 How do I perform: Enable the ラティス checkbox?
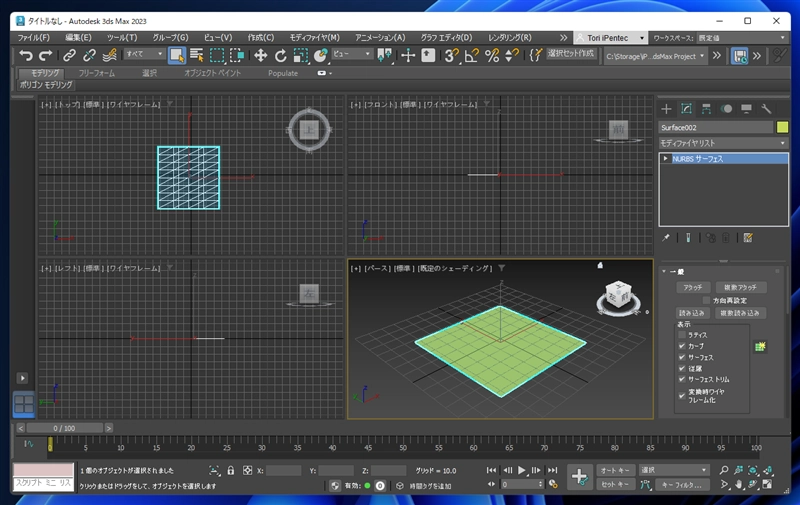tap(682, 335)
